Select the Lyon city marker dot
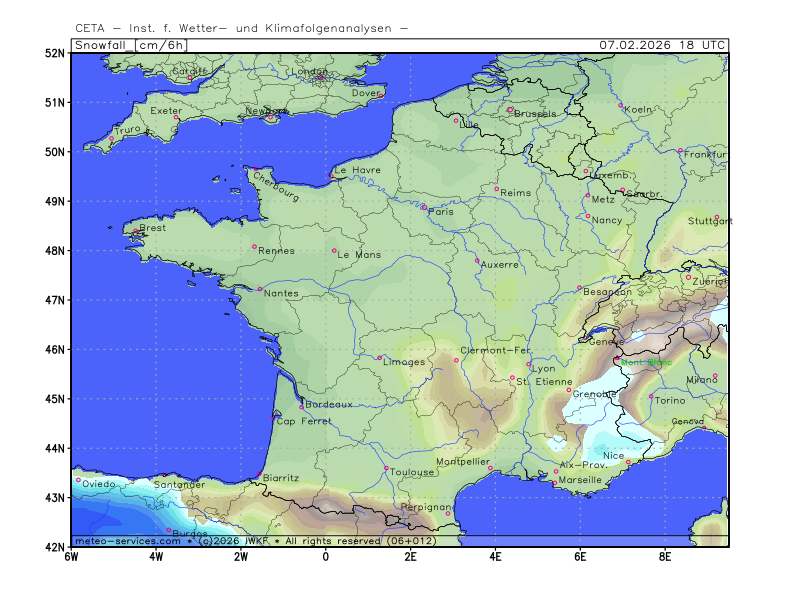Viewport: 800px width, 600px height. pyautogui.click(x=529, y=364)
